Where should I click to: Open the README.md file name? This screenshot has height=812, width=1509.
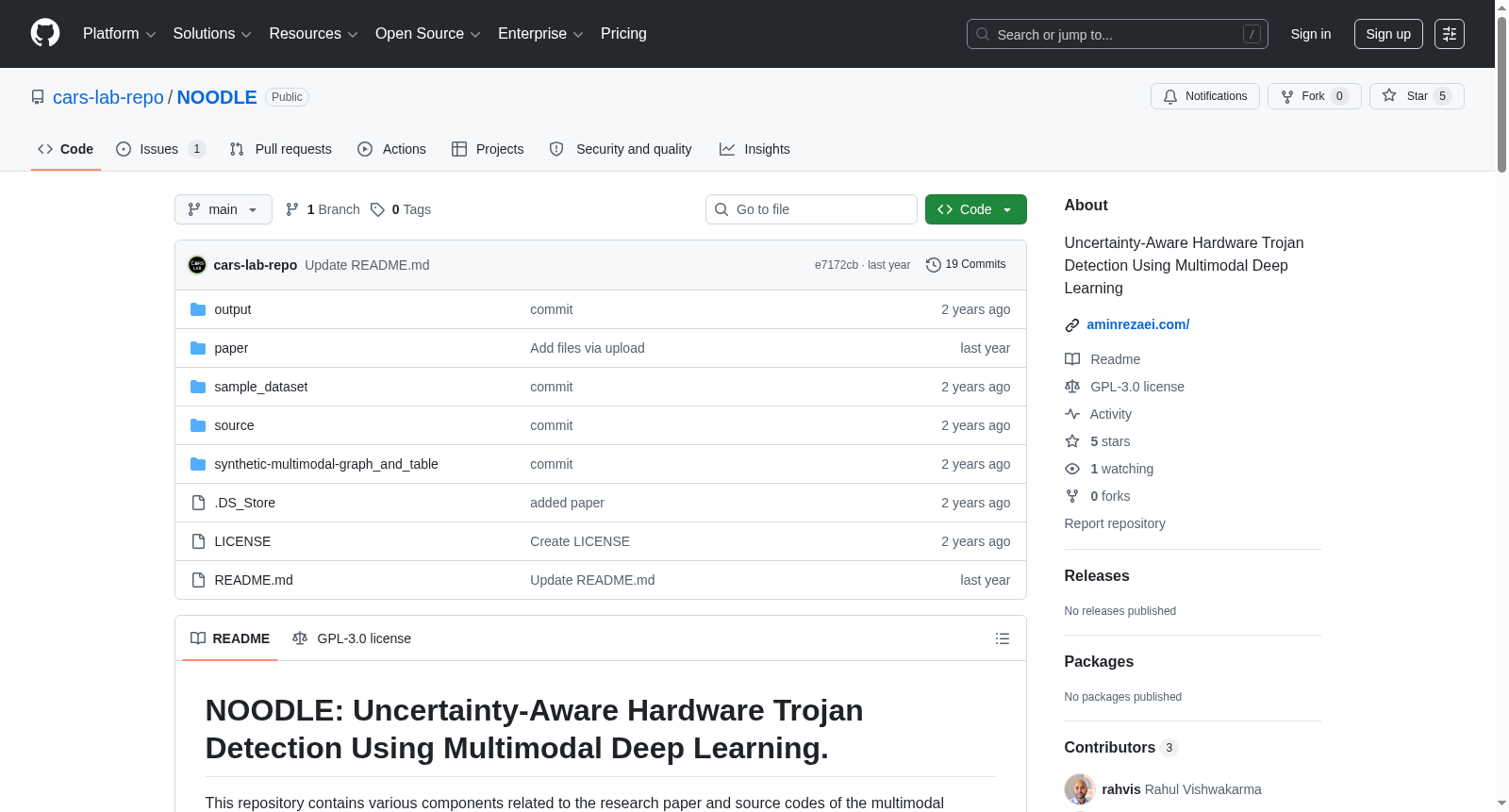[x=254, y=580]
